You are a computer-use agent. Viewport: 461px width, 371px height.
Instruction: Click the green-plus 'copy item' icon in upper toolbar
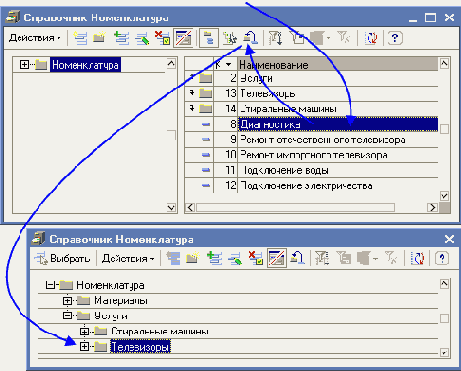click(x=121, y=38)
